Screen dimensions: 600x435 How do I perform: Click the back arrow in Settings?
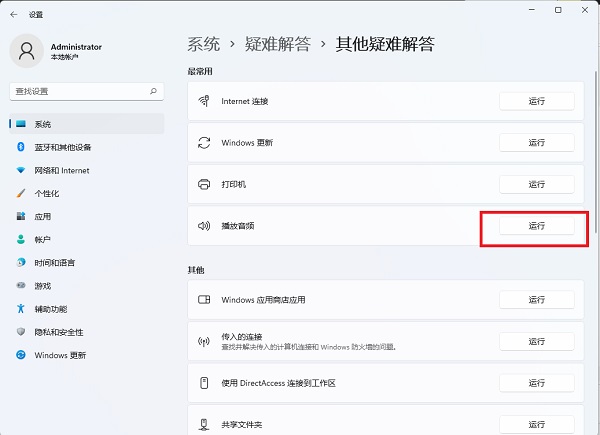pyautogui.click(x=12, y=15)
